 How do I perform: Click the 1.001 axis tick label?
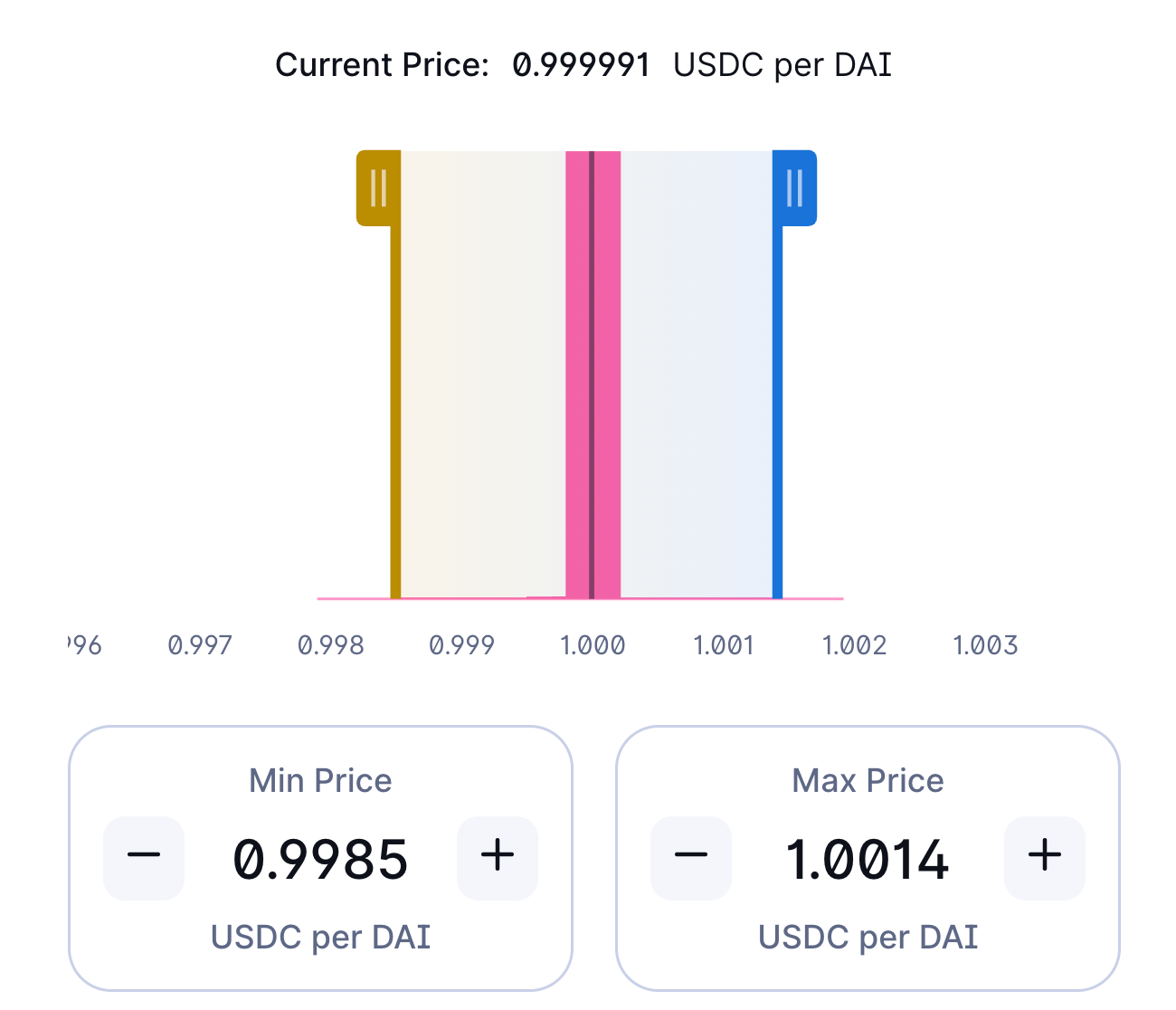(724, 645)
